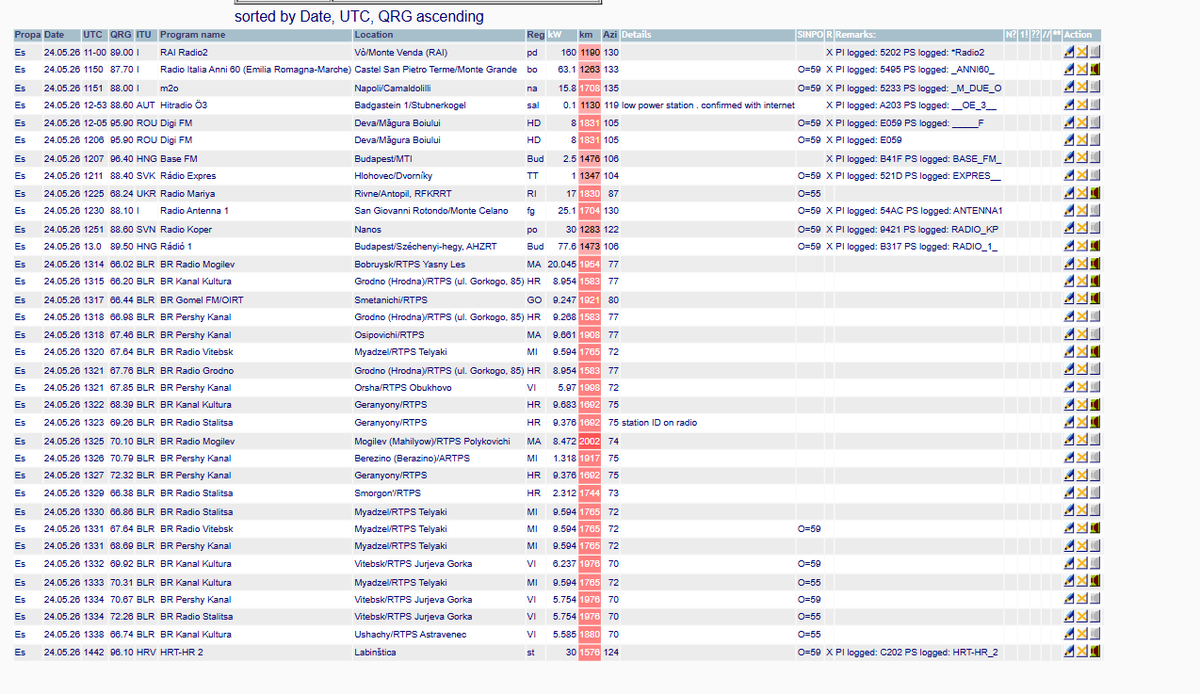Delete the BR Gomel FM/OIRT entry

tap(1082, 299)
